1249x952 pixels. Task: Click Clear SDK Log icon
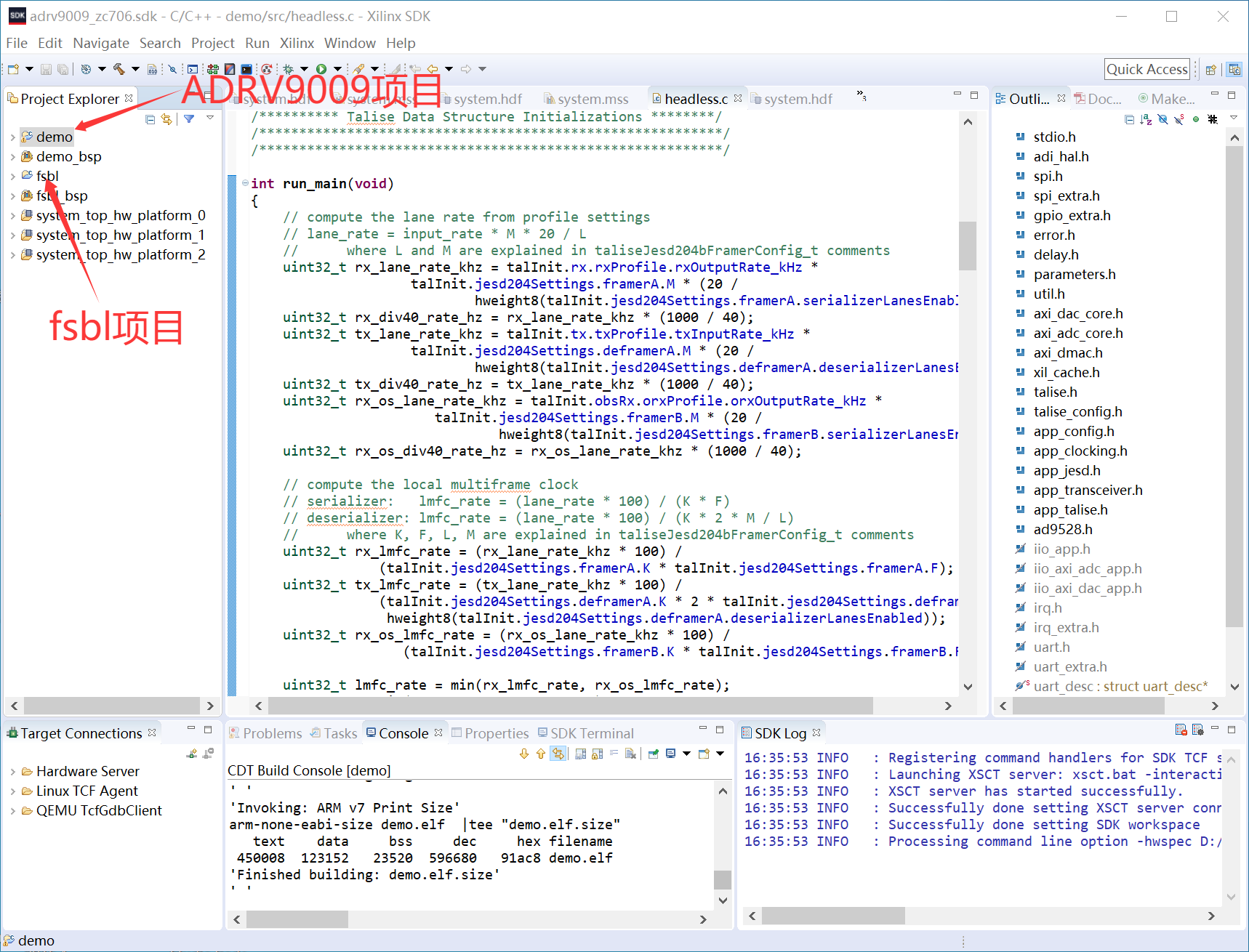1181,730
